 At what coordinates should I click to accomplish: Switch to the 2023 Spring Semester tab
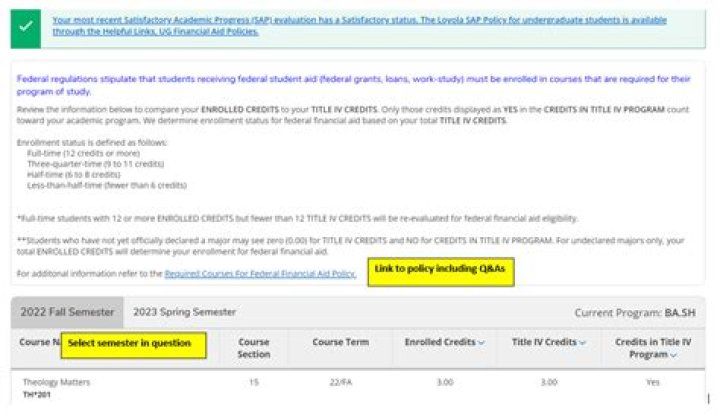point(184,311)
